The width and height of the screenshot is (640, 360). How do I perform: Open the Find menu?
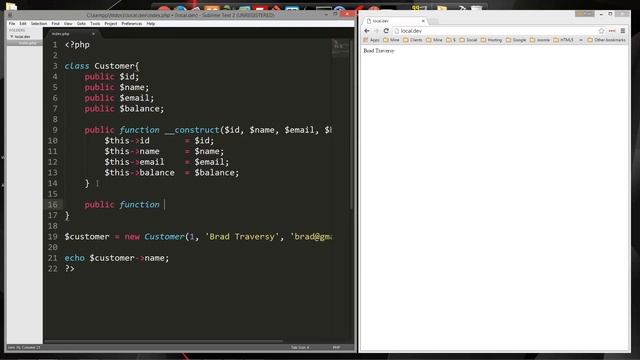tap(56, 24)
